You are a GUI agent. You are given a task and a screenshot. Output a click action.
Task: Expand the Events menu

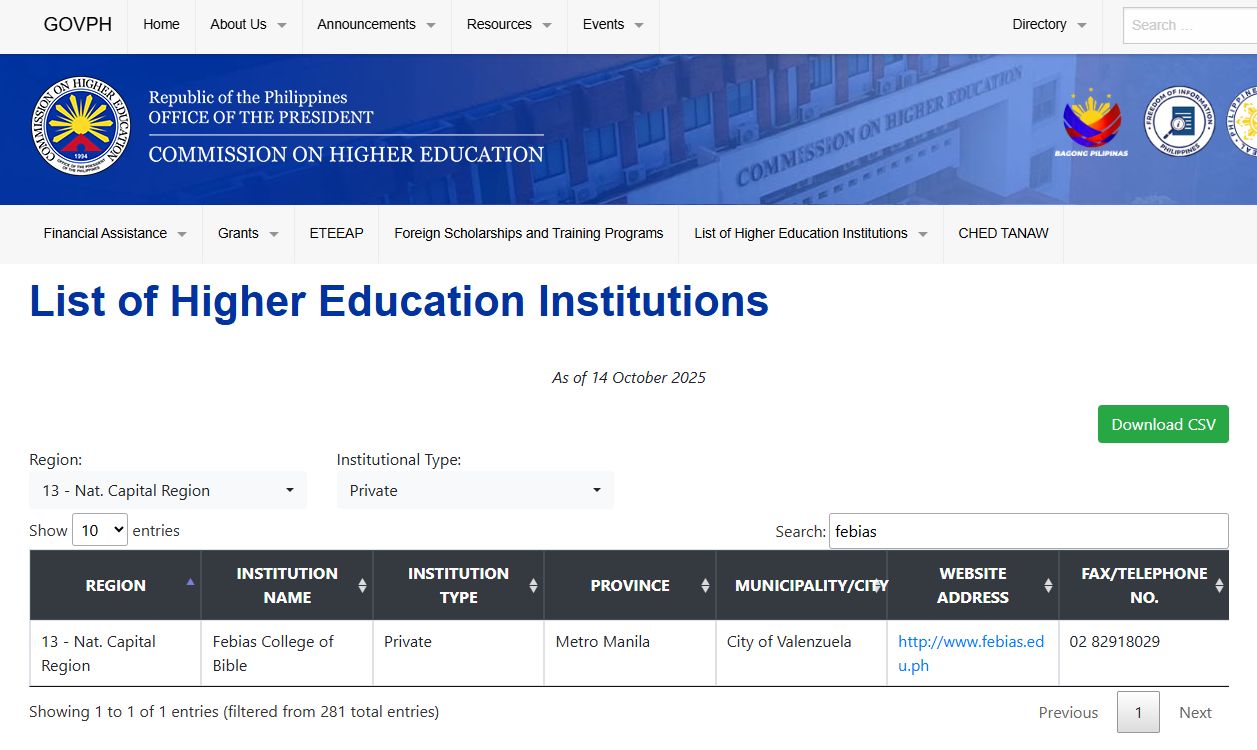tap(613, 24)
